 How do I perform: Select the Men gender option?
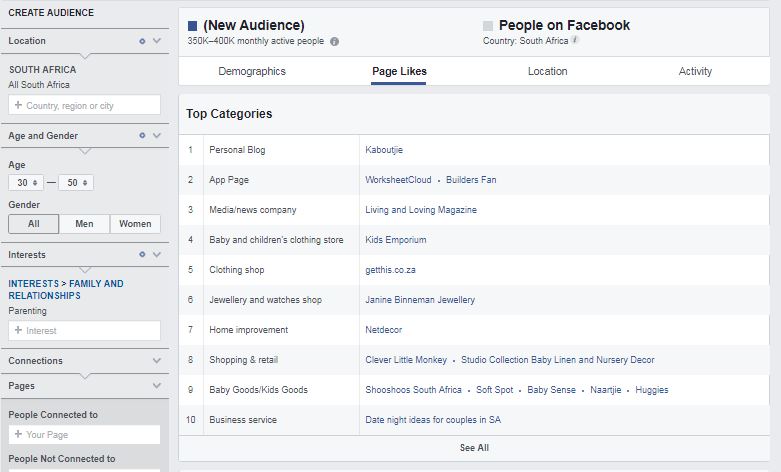(84, 224)
